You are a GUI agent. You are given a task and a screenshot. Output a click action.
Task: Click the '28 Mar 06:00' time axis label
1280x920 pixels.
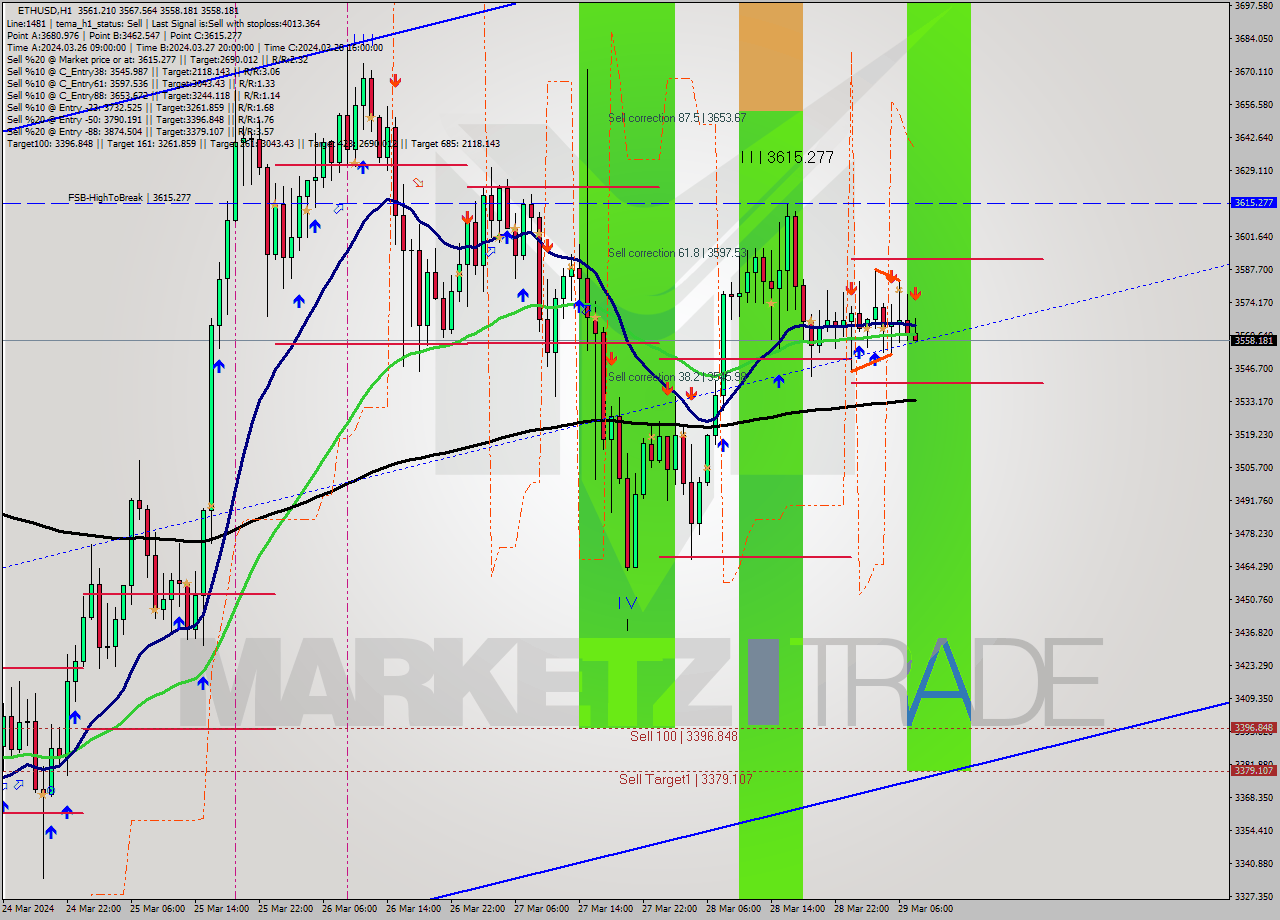(x=733, y=909)
